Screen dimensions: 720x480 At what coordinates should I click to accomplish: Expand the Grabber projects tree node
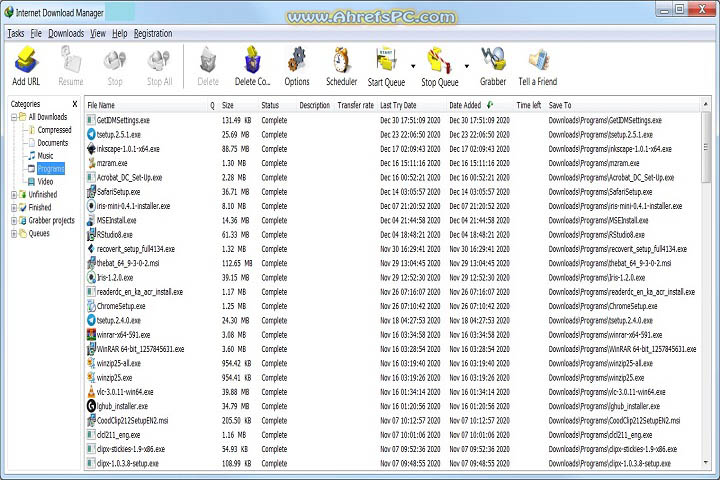[x=14, y=220]
